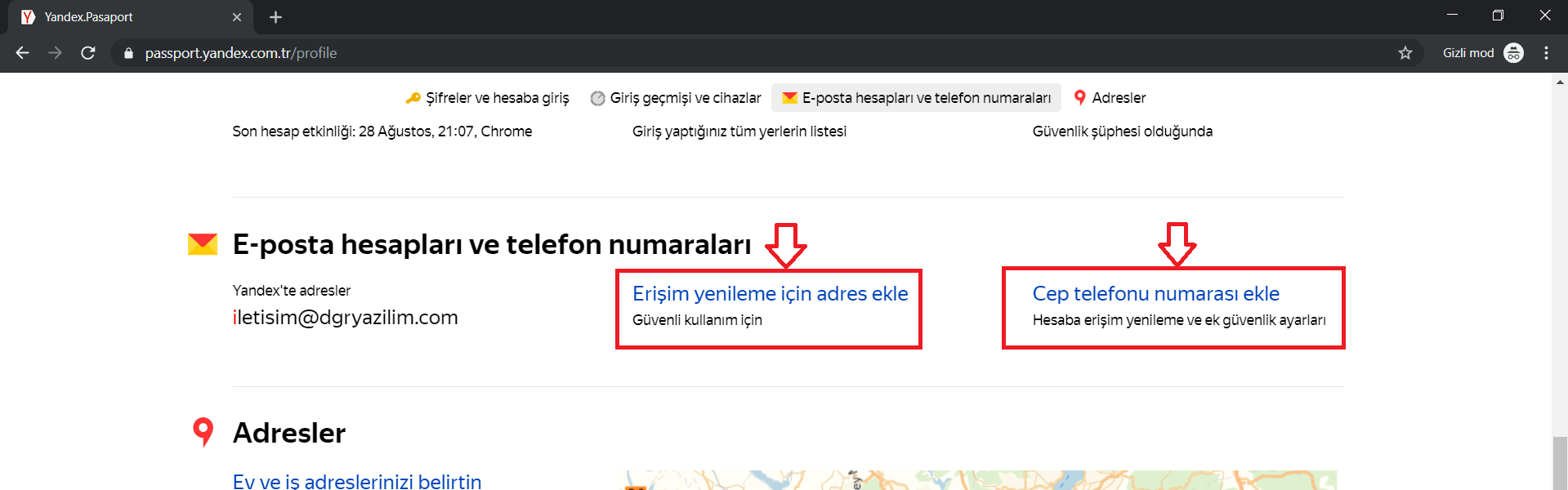Click the padlock site security icon

128,53
